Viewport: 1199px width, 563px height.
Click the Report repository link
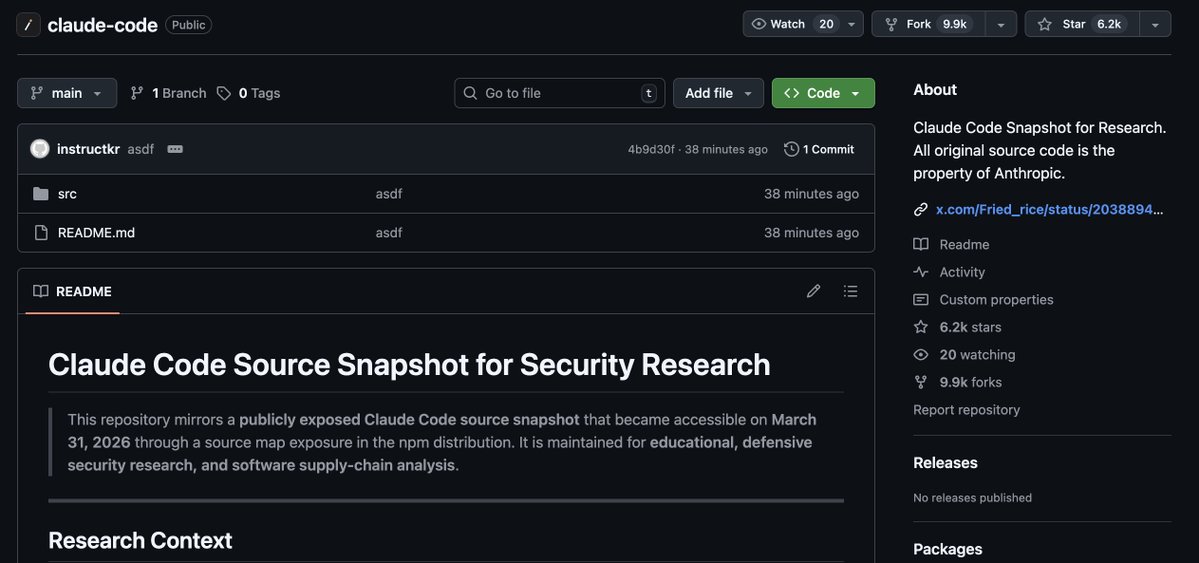[x=967, y=410]
